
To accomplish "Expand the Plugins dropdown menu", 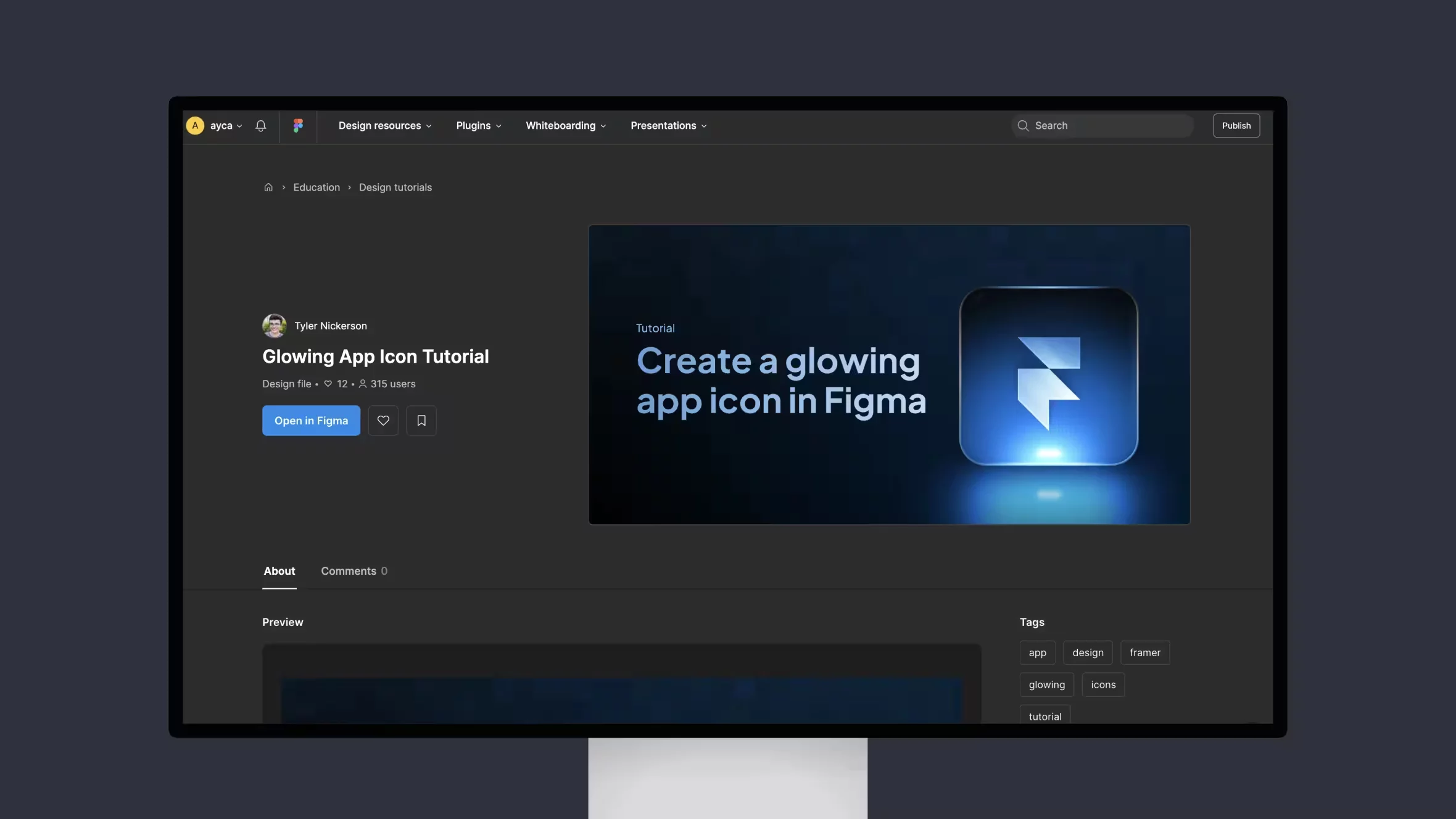I will [x=479, y=124].
